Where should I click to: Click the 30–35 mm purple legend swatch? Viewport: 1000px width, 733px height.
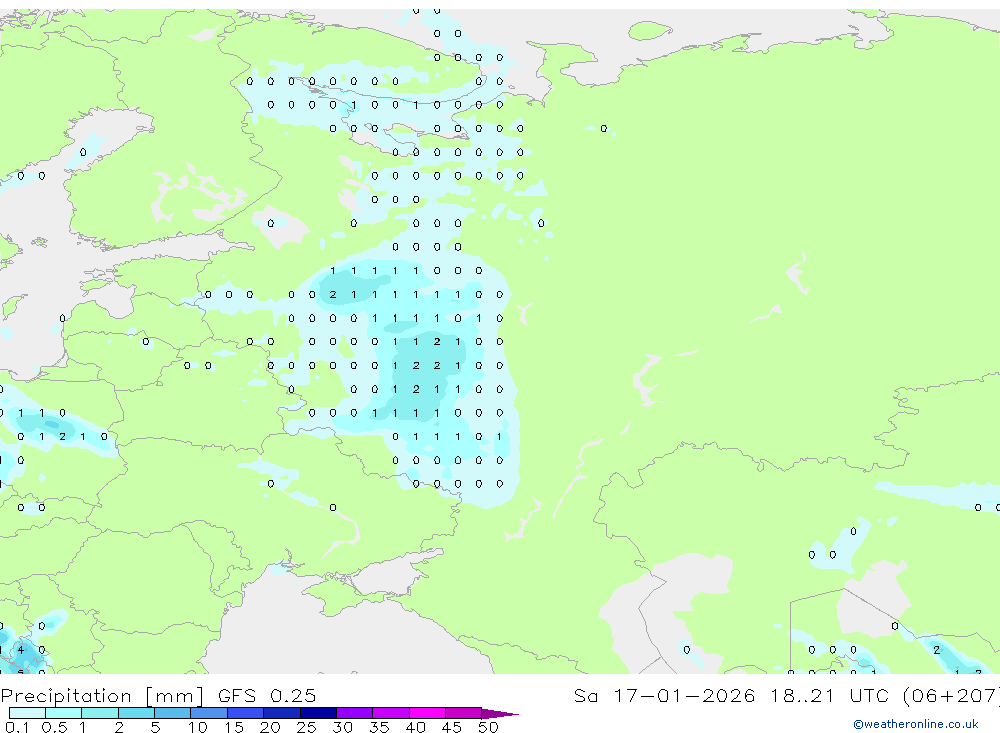354,714
